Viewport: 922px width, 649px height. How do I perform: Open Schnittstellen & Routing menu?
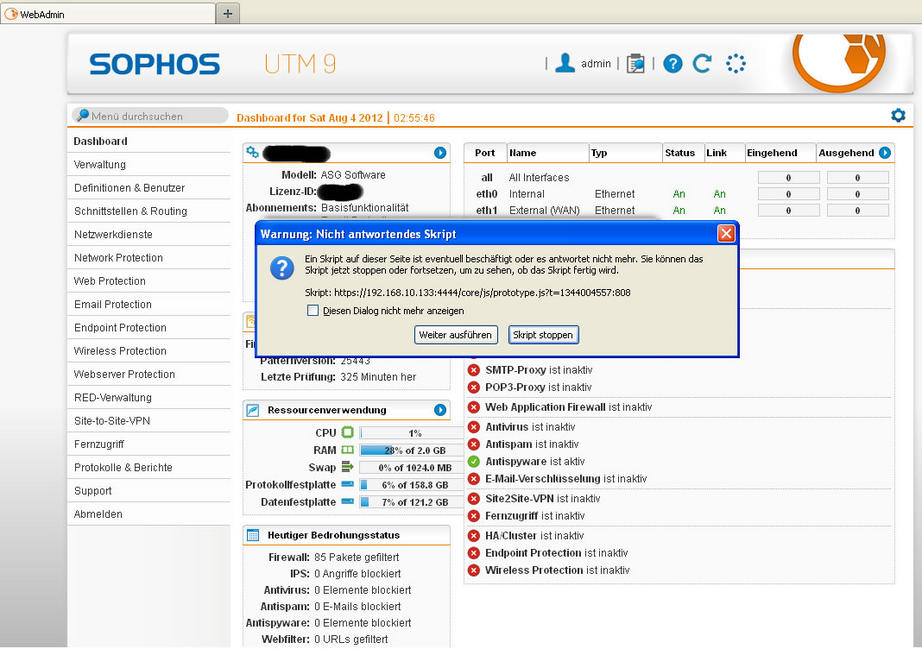(x=149, y=211)
